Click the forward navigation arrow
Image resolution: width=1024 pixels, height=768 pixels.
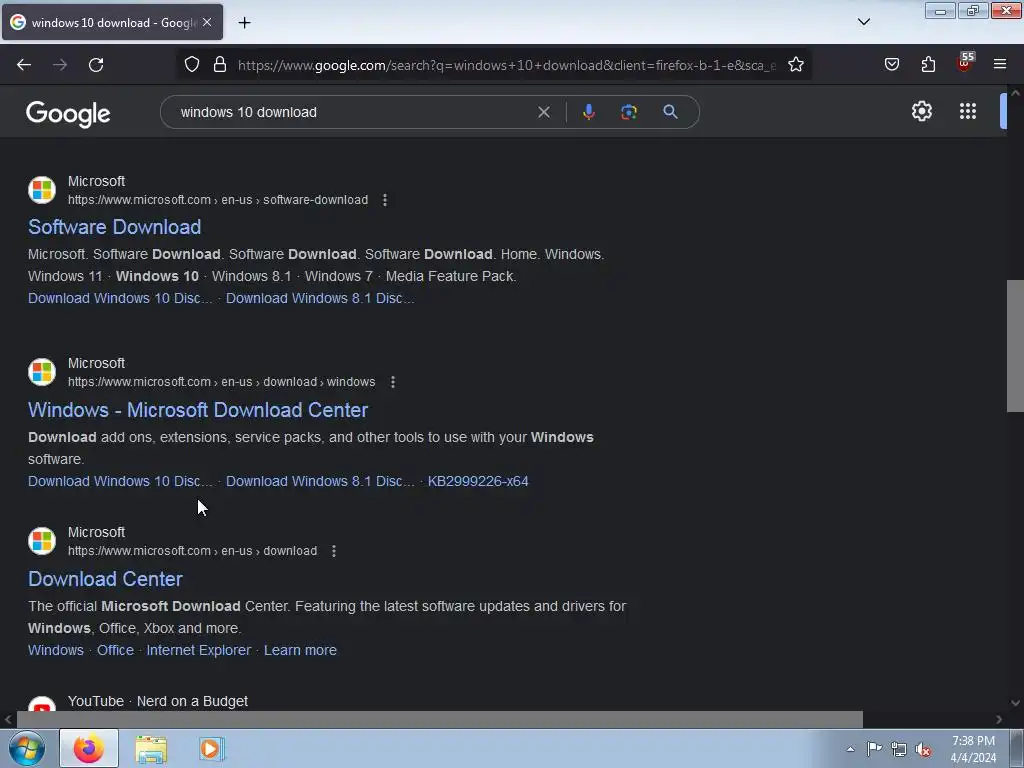[60, 65]
